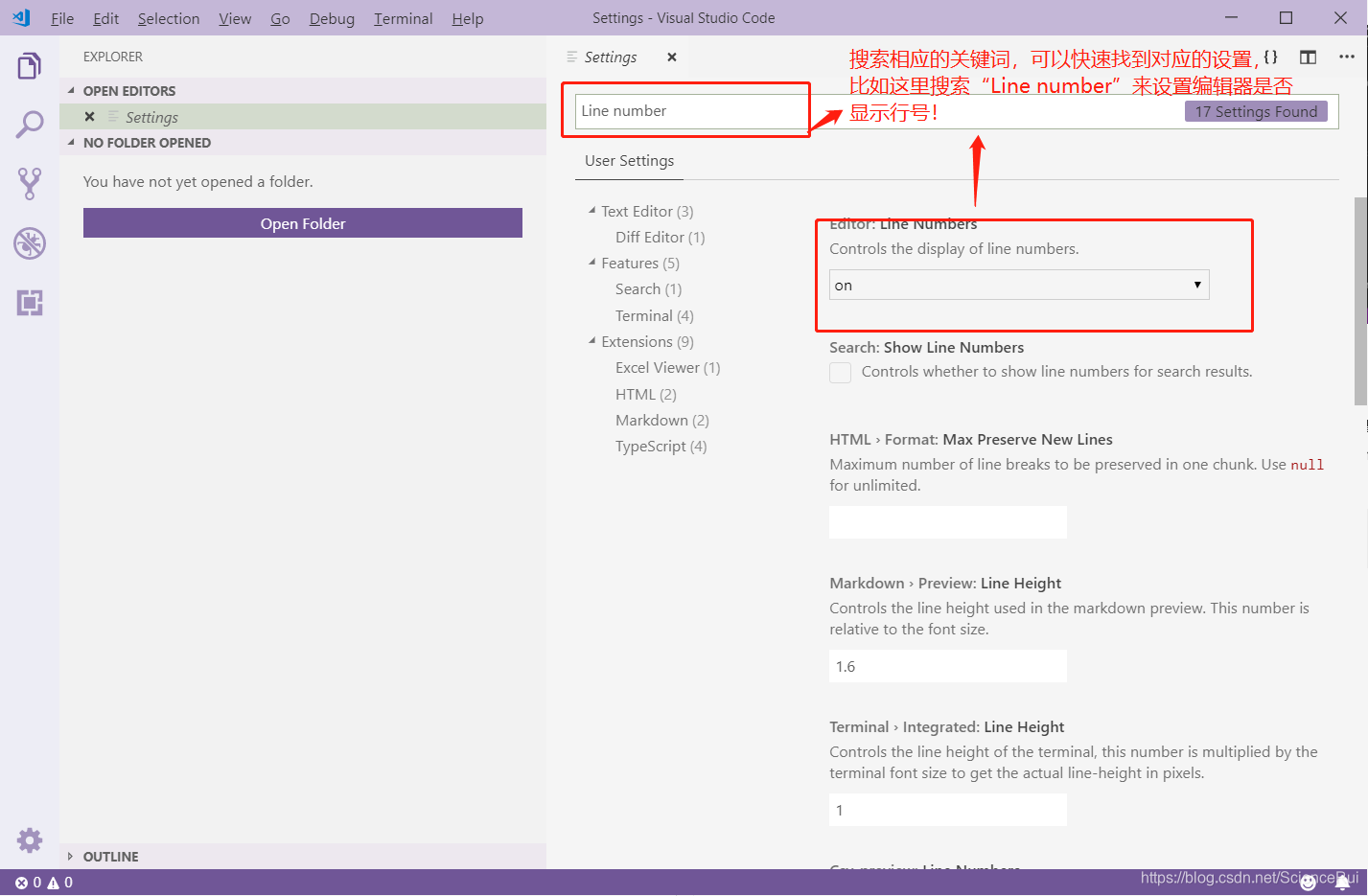The height and width of the screenshot is (896, 1368).
Task: Toggle Search: Show Line Numbers checkbox
Action: [840, 373]
